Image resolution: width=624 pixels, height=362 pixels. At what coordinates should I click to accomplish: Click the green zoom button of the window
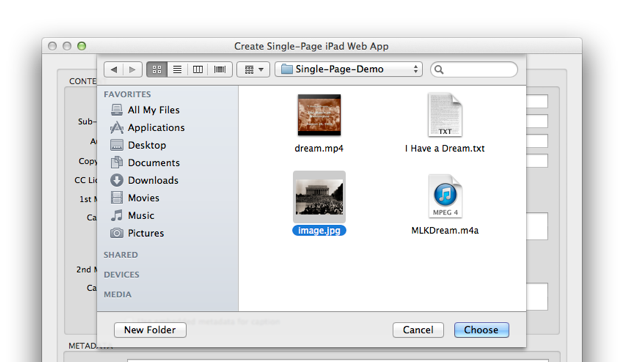82,46
